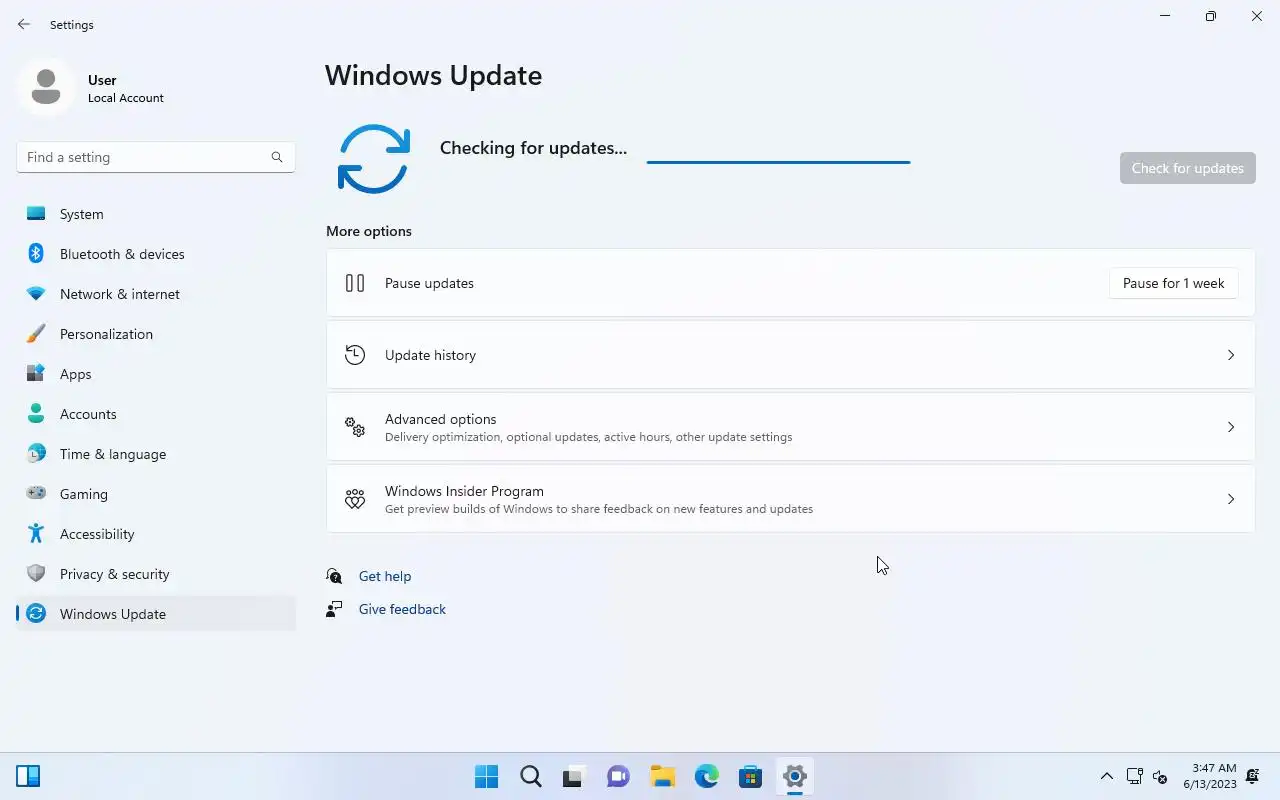Click the Get help headset icon
This screenshot has width=1280, height=800.
pyautogui.click(x=335, y=576)
